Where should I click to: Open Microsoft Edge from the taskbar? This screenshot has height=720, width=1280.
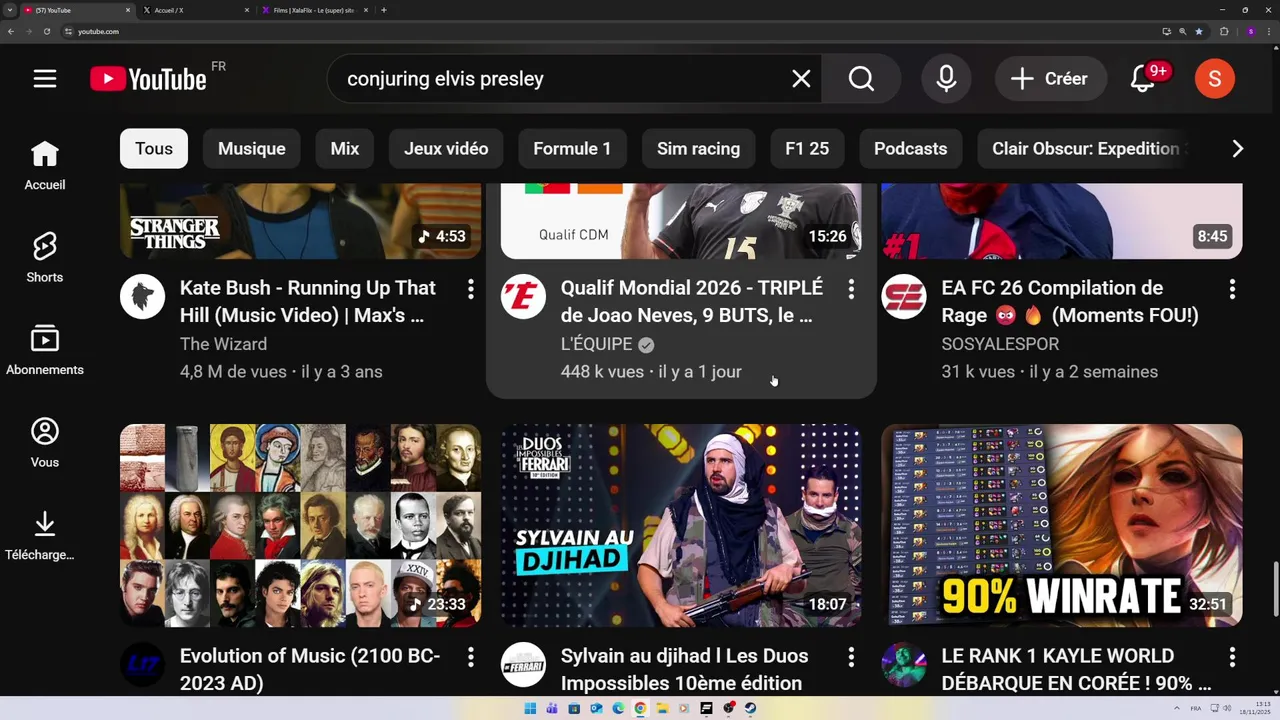pyautogui.click(x=618, y=708)
